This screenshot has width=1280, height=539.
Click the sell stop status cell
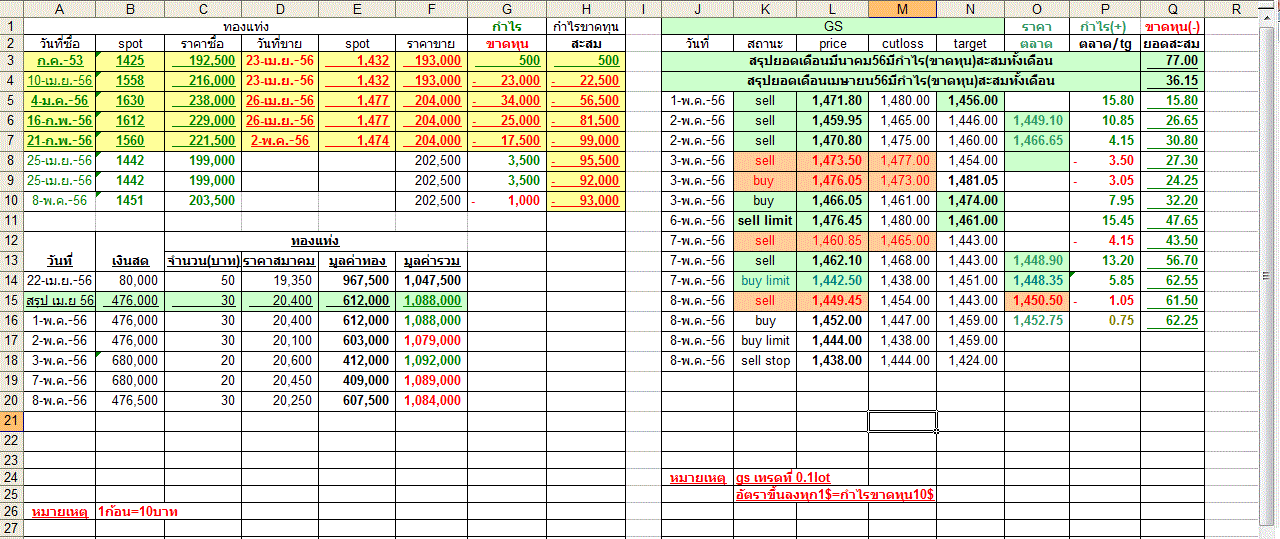click(x=765, y=360)
